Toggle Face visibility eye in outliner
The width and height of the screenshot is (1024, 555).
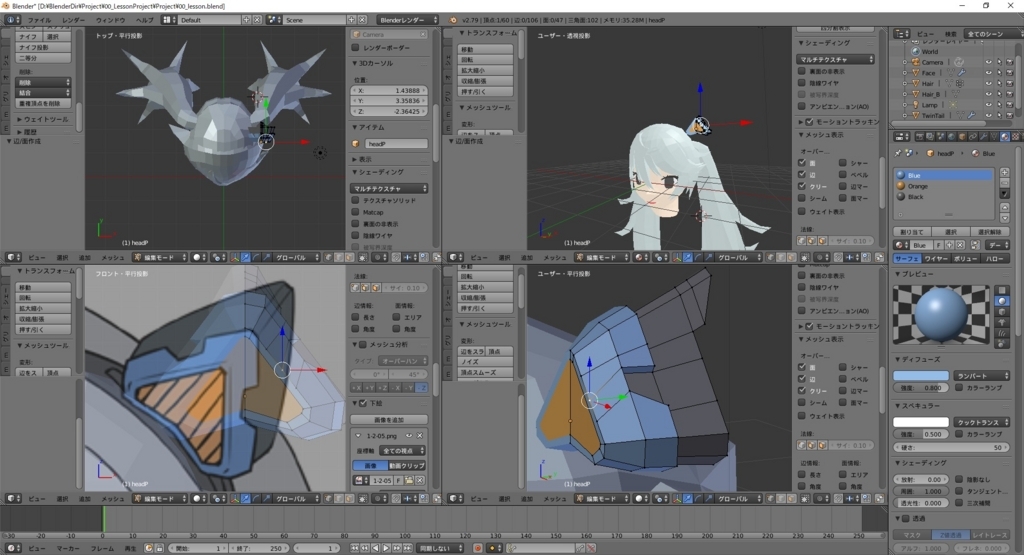pyautogui.click(x=988, y=72)
